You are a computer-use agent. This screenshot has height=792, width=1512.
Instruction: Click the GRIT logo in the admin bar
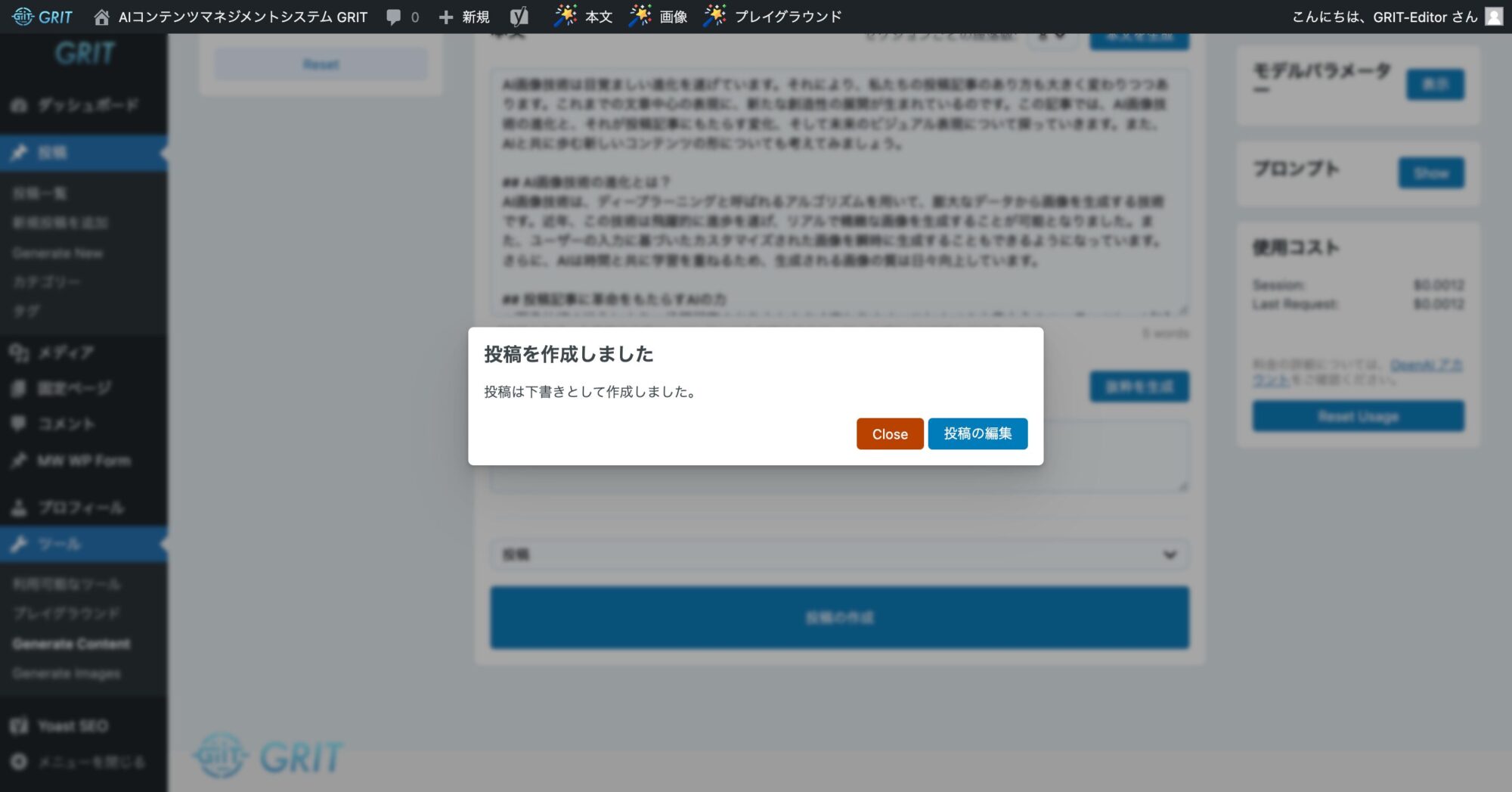[x=42, y=17]
